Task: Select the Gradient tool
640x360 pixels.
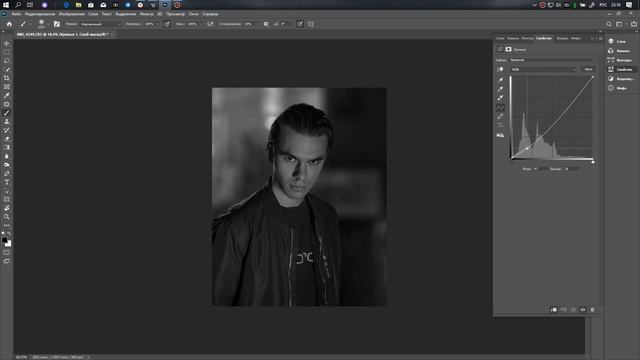Action: 7,147
